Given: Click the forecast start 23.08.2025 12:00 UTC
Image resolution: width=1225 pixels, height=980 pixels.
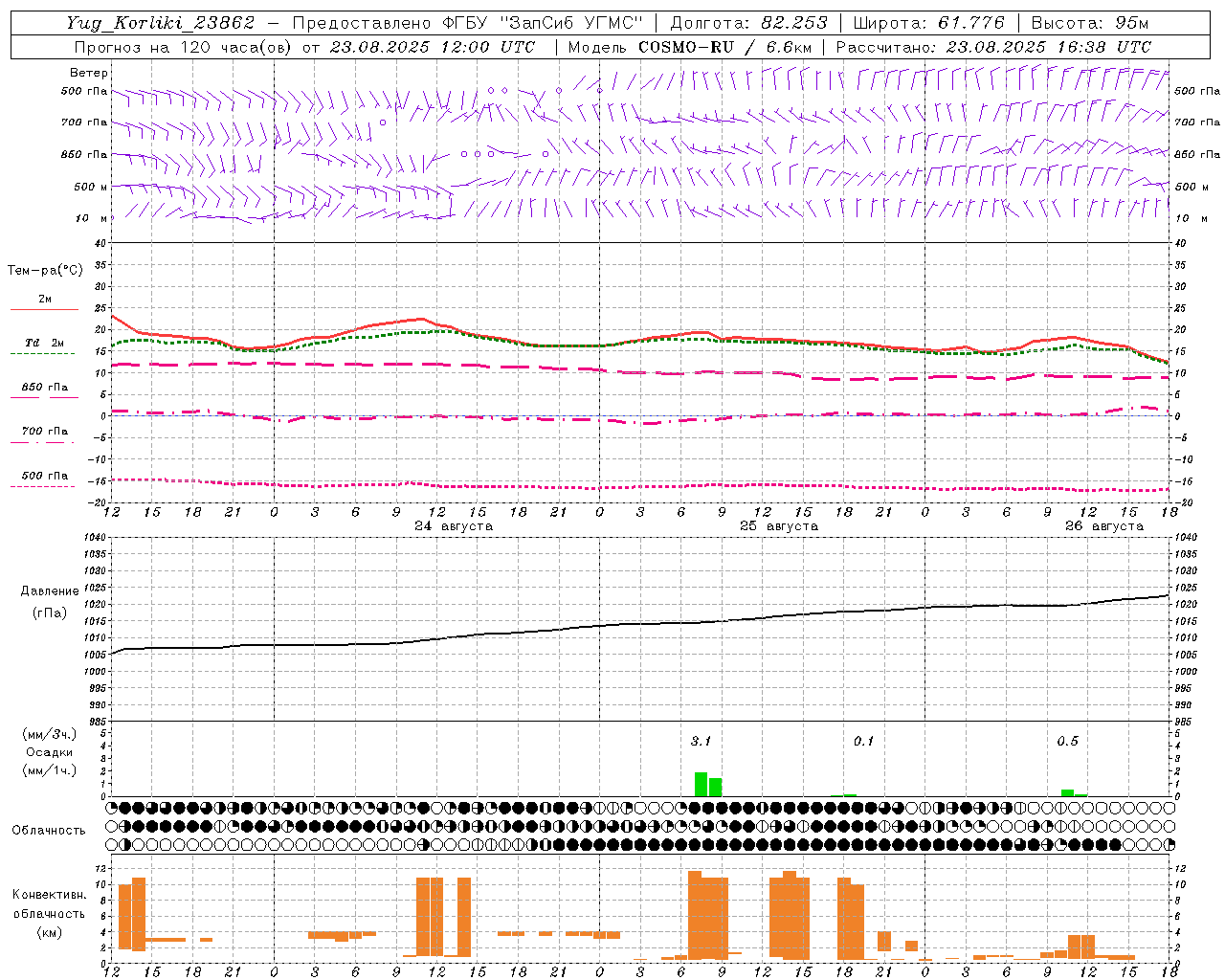Looking at the screenshot, I should click(x=433, y=47).
